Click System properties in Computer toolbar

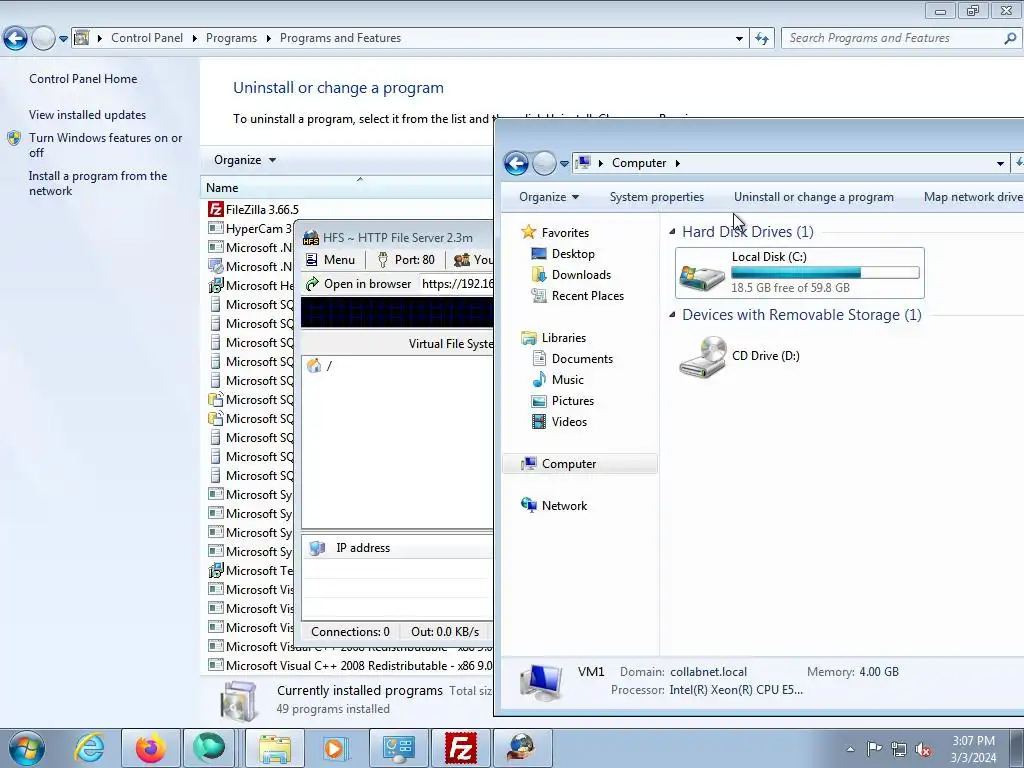click(656, 197)
